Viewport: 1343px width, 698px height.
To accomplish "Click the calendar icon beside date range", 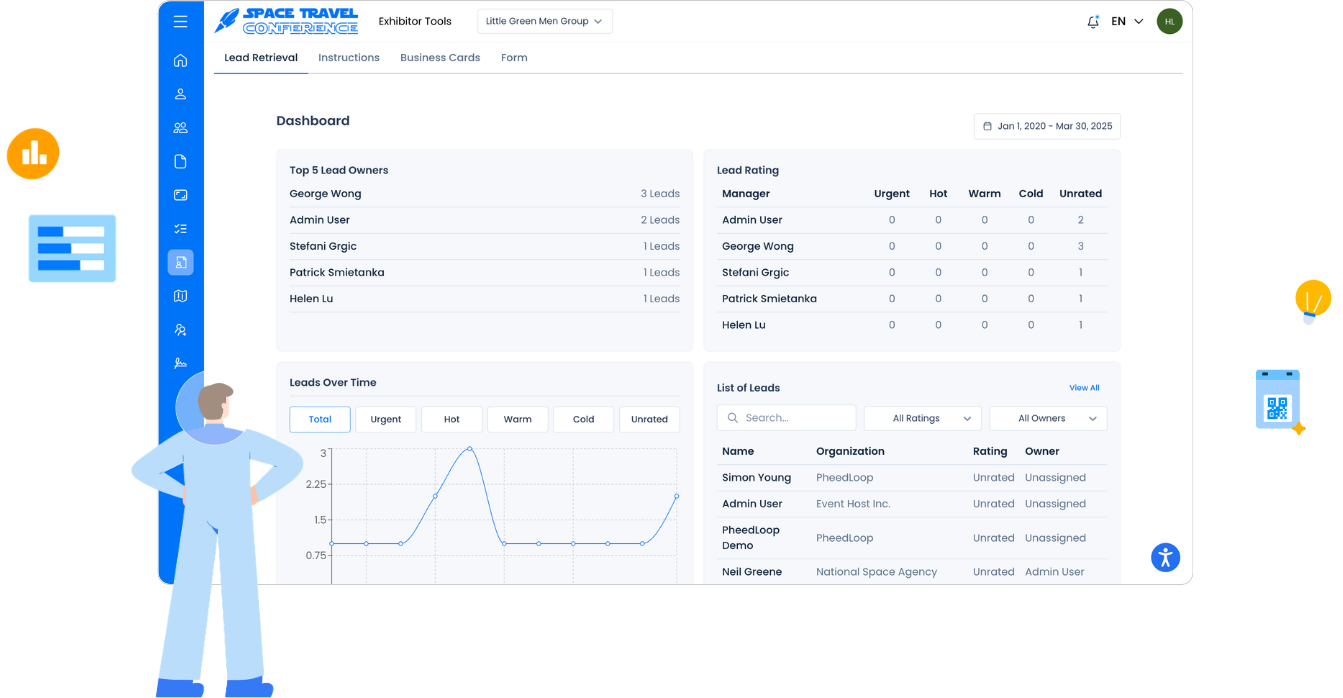I will [987, 126].
